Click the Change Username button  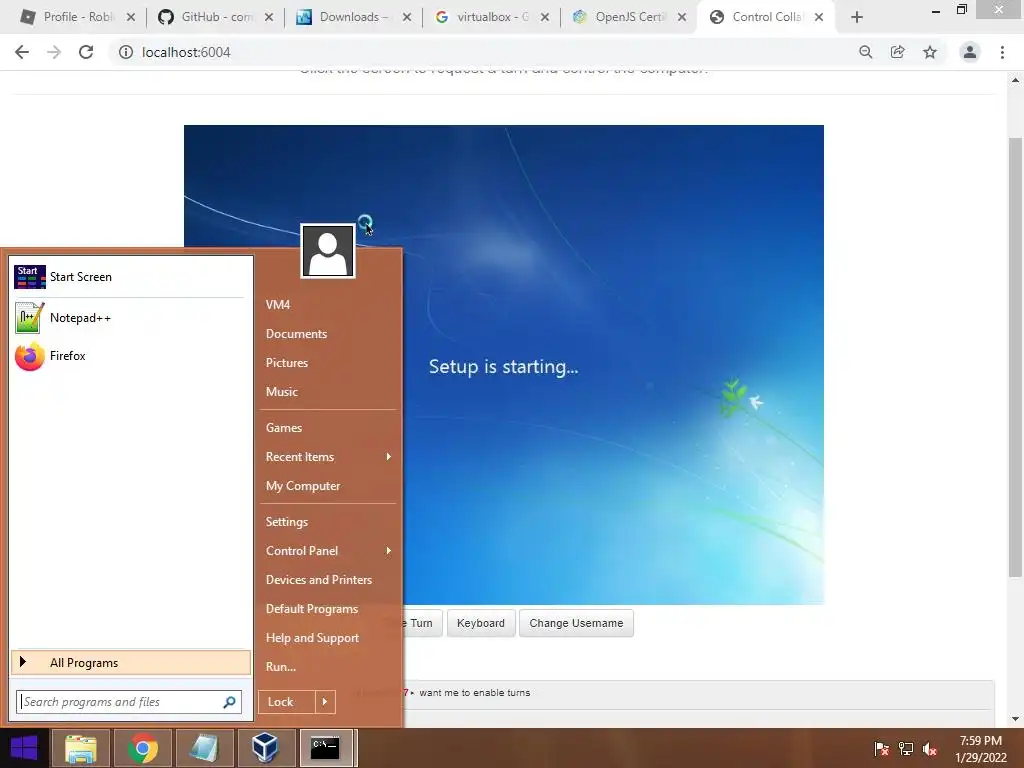click(x=576, y=623)
